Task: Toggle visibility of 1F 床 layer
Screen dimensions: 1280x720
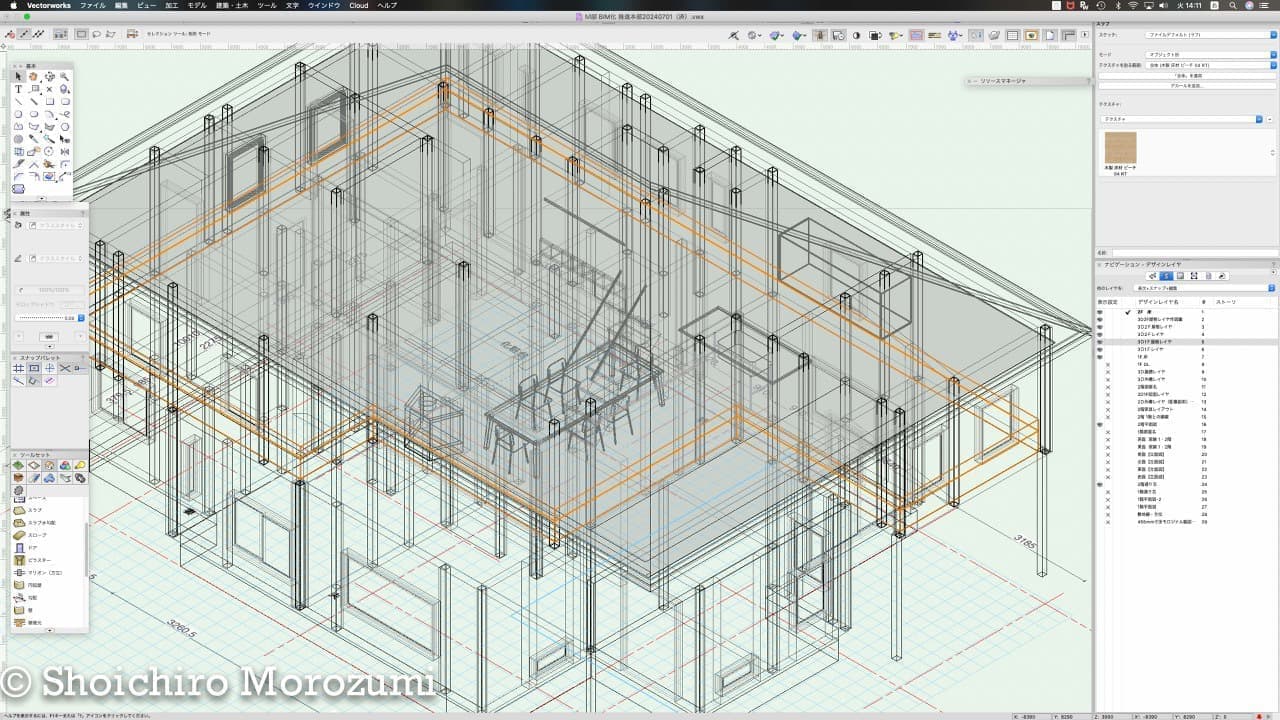Action: tap(1100, 357)
